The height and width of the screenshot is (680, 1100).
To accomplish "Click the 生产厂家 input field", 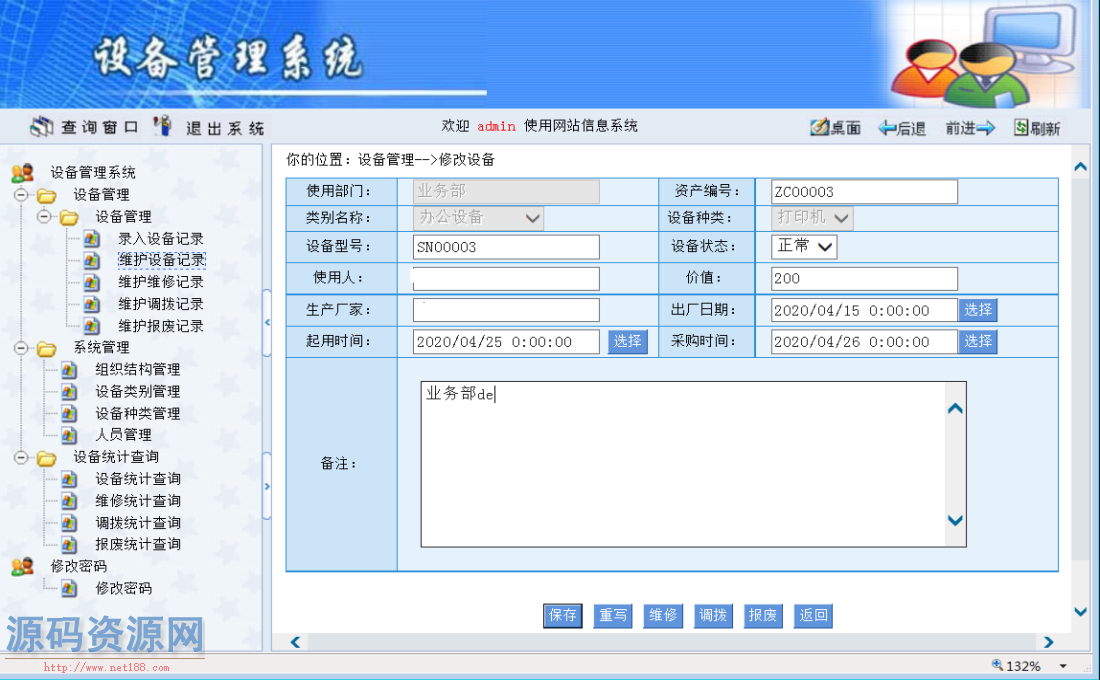I will click(507, 309).
